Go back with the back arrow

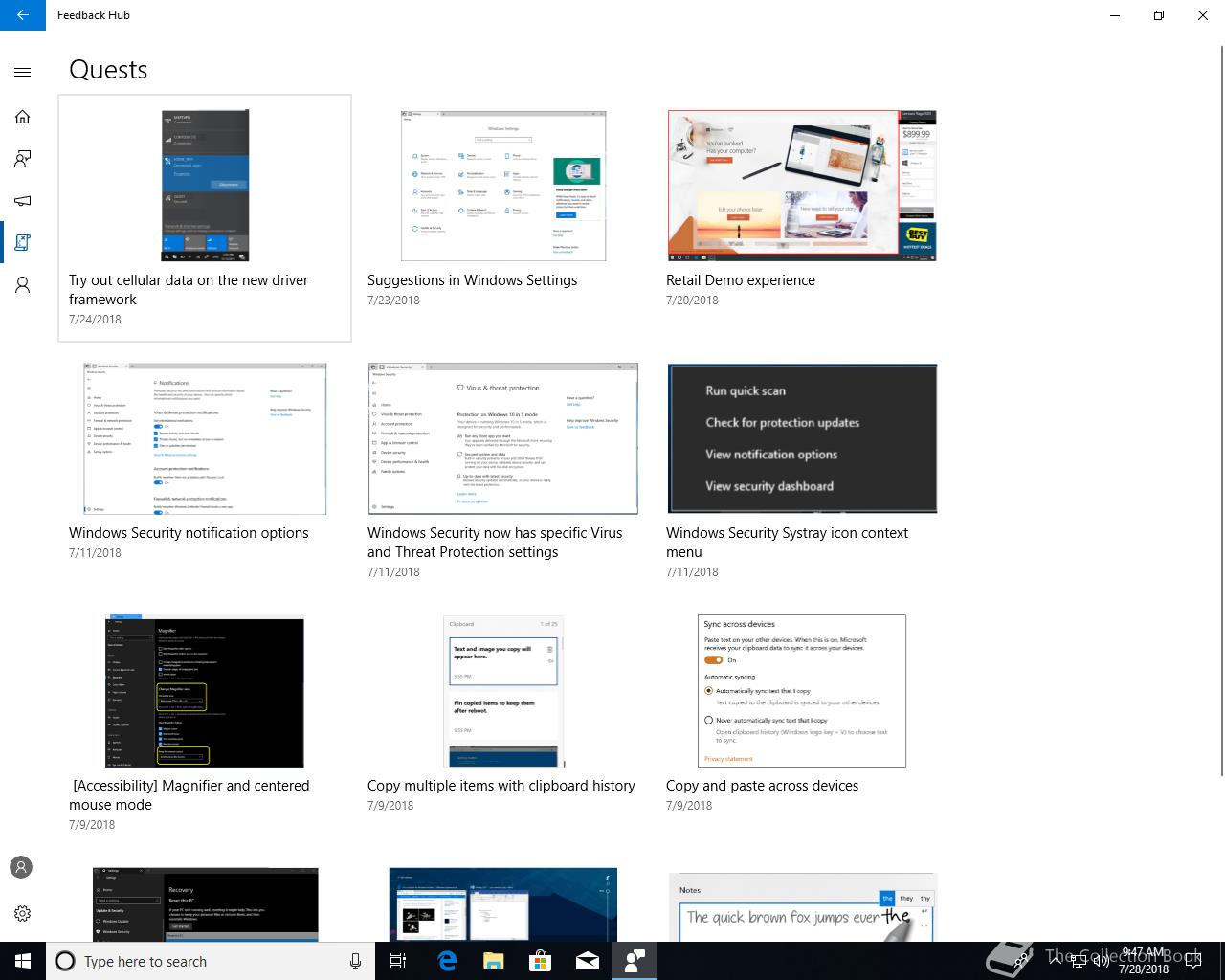[23, 15]
